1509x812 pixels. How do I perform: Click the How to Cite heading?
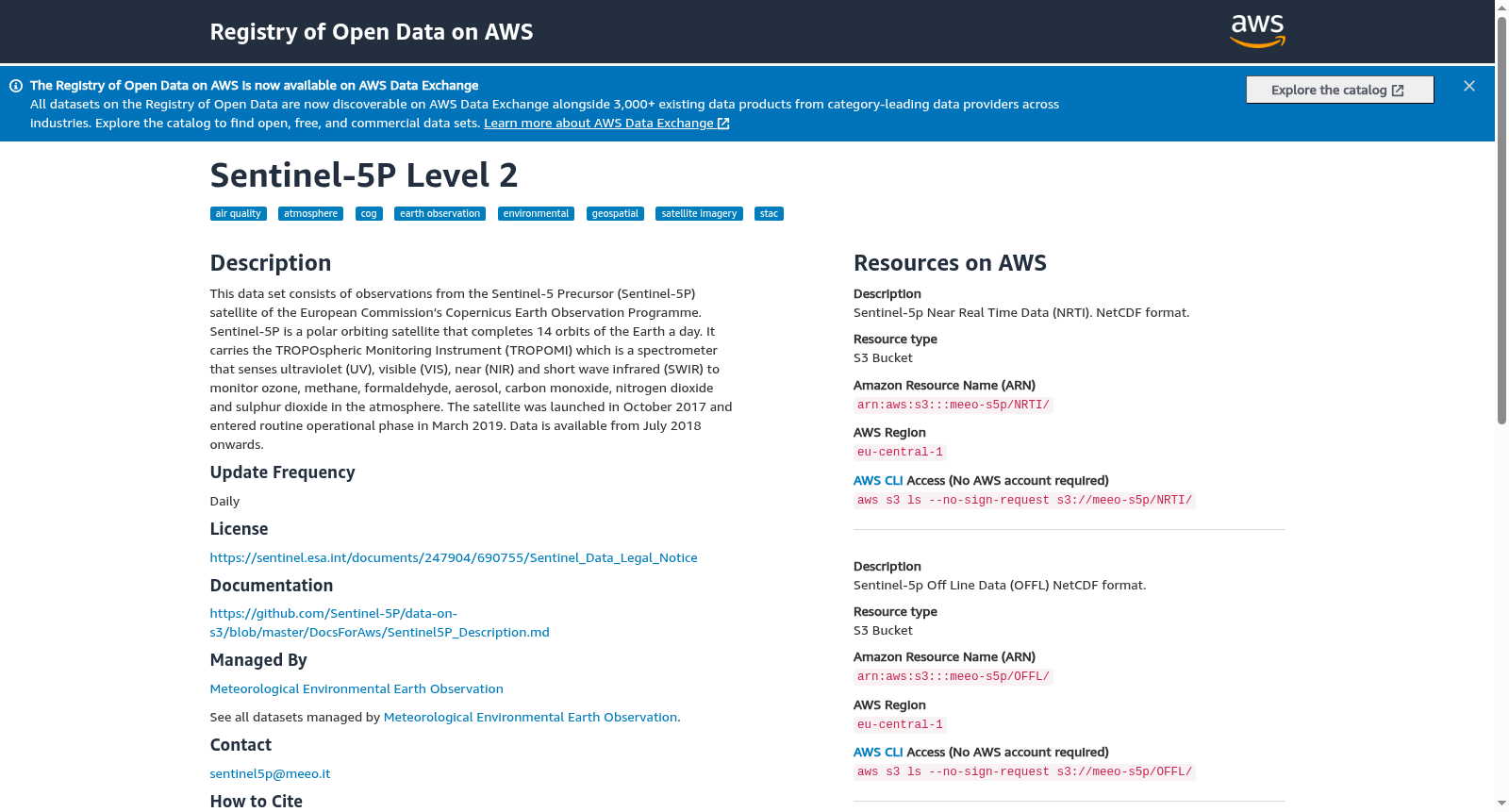pyautogui.click(x=256, y=802)
